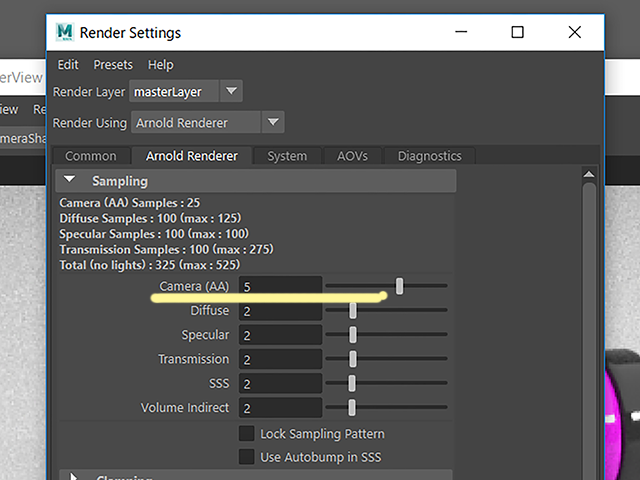Close the Render Settings window
Screen dimensions: 640x480
(575, 32)
